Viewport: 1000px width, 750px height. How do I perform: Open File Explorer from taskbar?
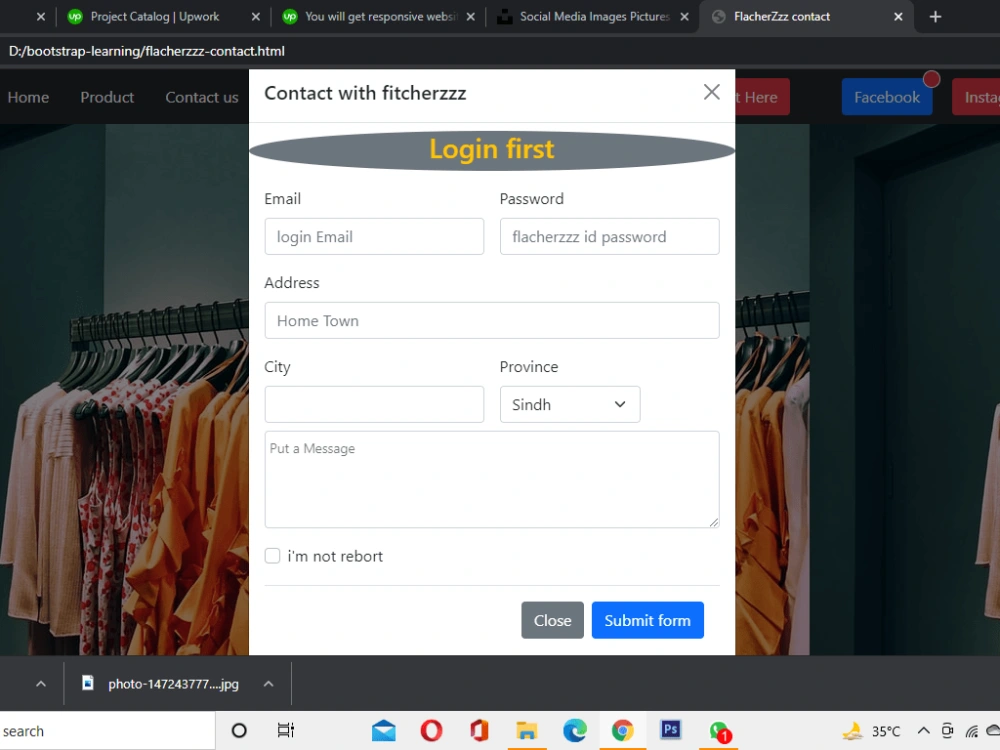click(527, 731)
